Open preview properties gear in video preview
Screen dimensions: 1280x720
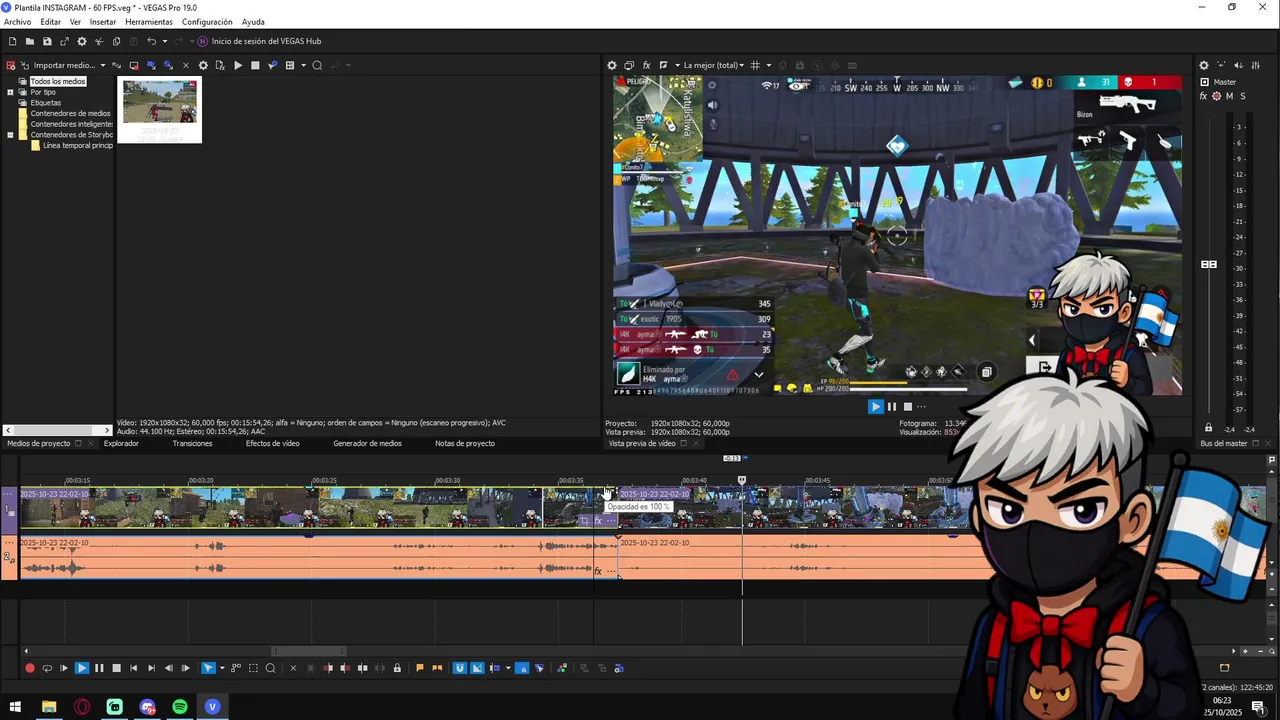click(x=612, y=65)
